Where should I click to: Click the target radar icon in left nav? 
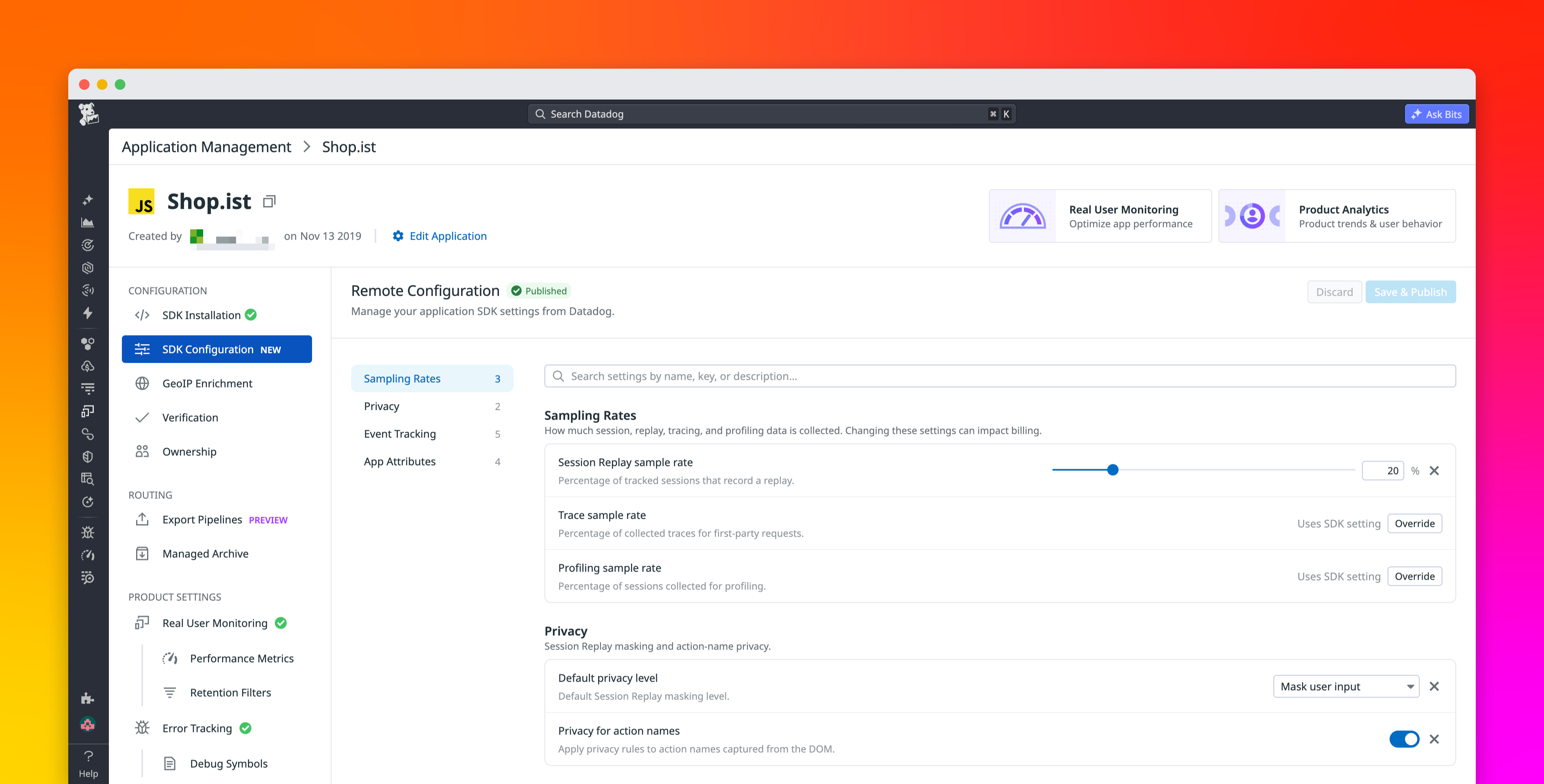87,245
